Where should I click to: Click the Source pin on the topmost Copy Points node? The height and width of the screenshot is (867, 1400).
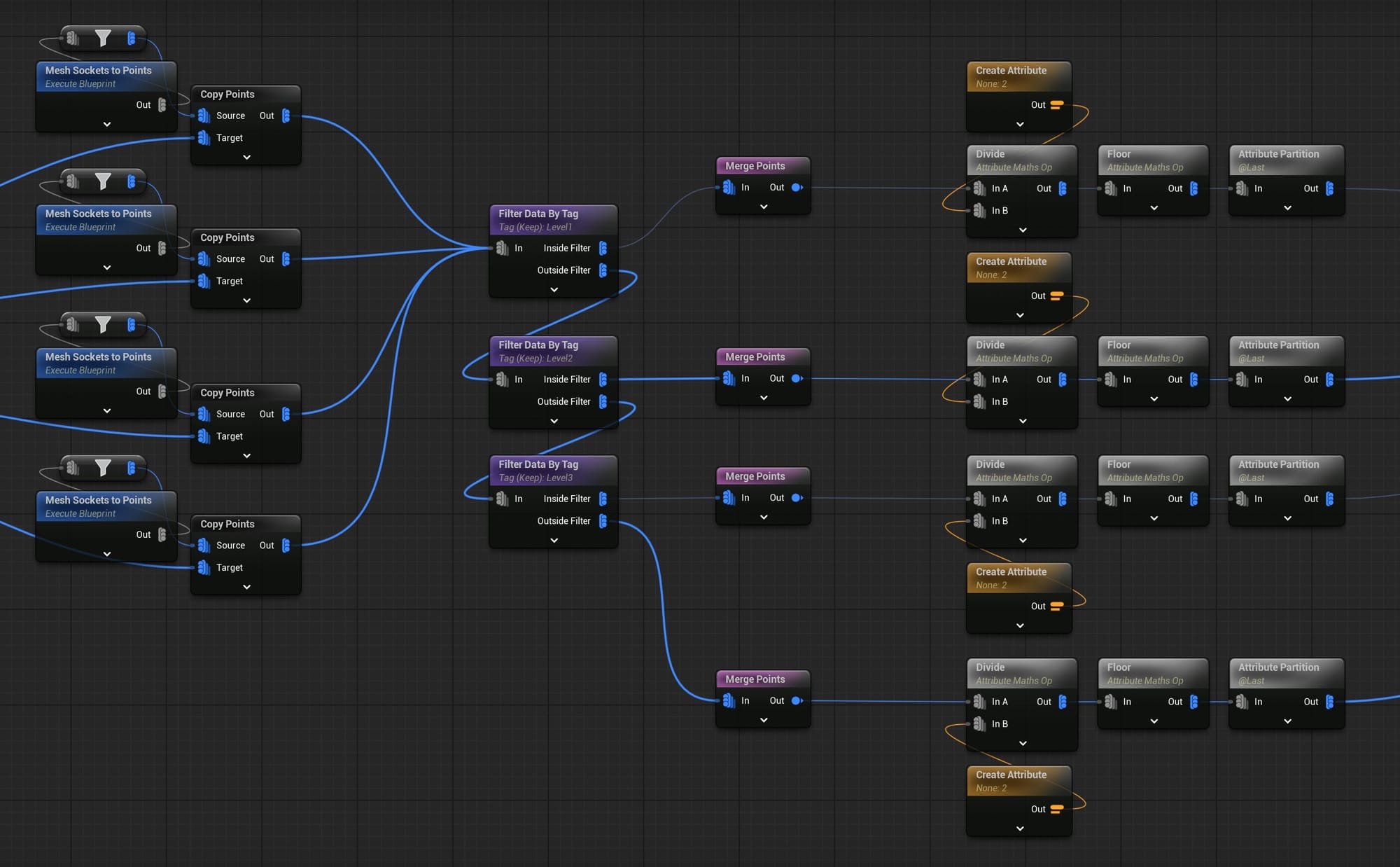(x=204, y=116)
